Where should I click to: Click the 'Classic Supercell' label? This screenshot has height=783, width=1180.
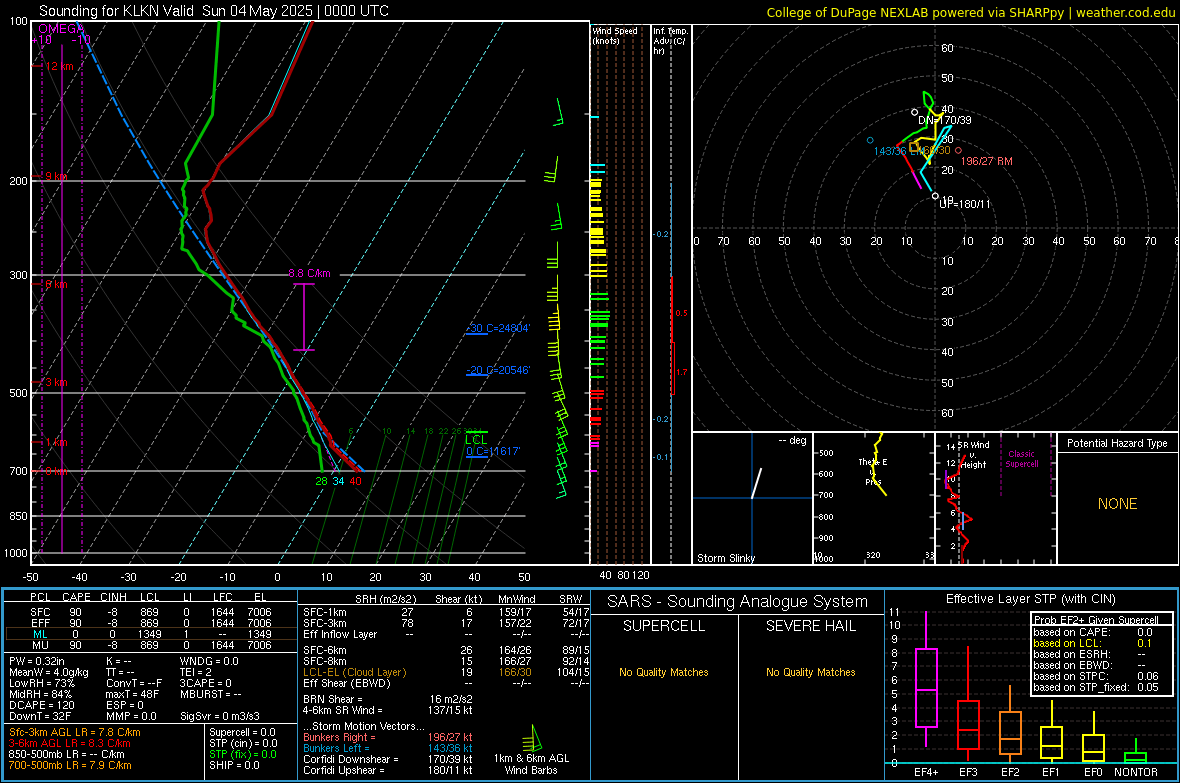1021,459
